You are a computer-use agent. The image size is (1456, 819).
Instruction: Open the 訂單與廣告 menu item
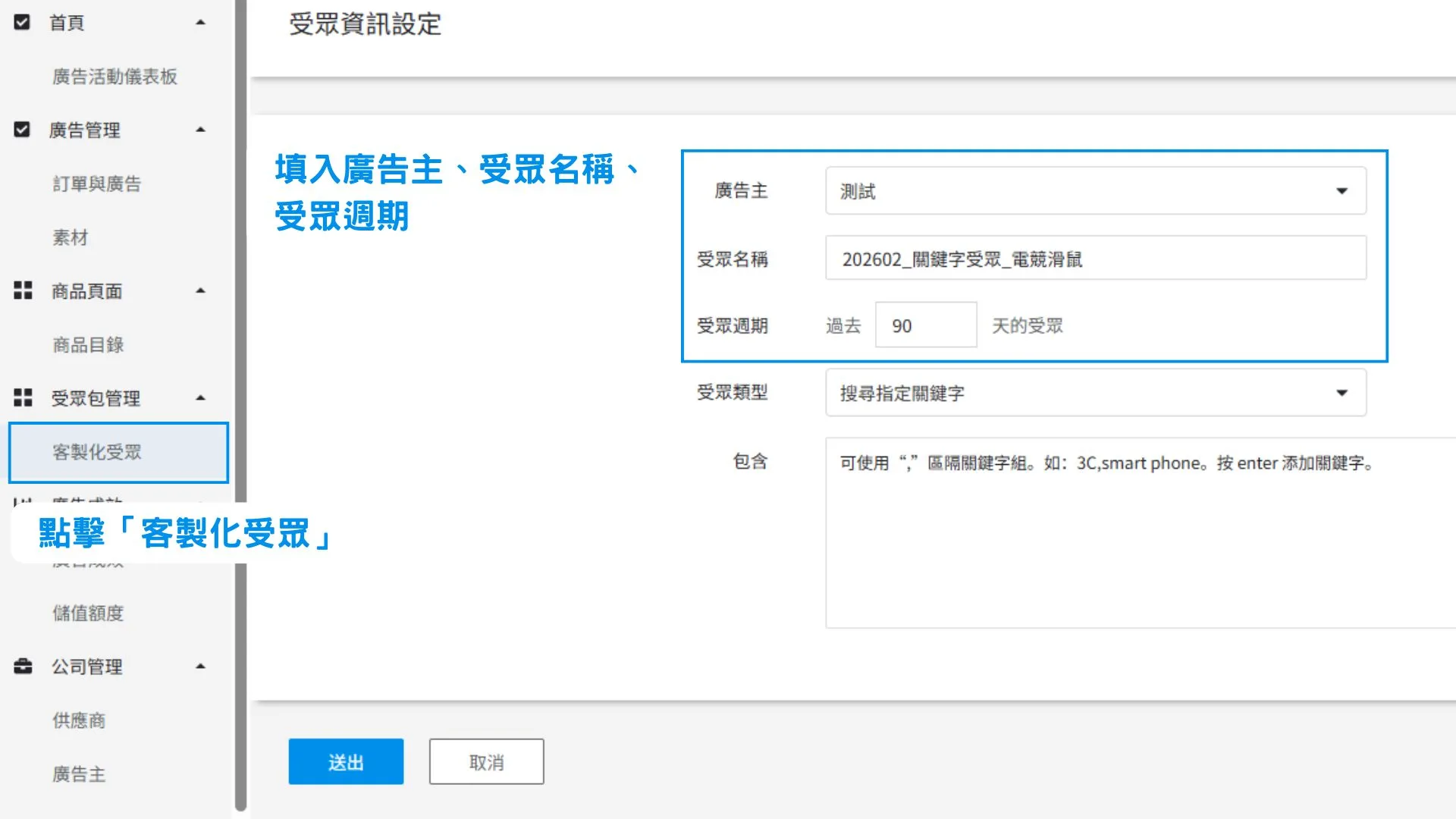click(x=97, y=183)
